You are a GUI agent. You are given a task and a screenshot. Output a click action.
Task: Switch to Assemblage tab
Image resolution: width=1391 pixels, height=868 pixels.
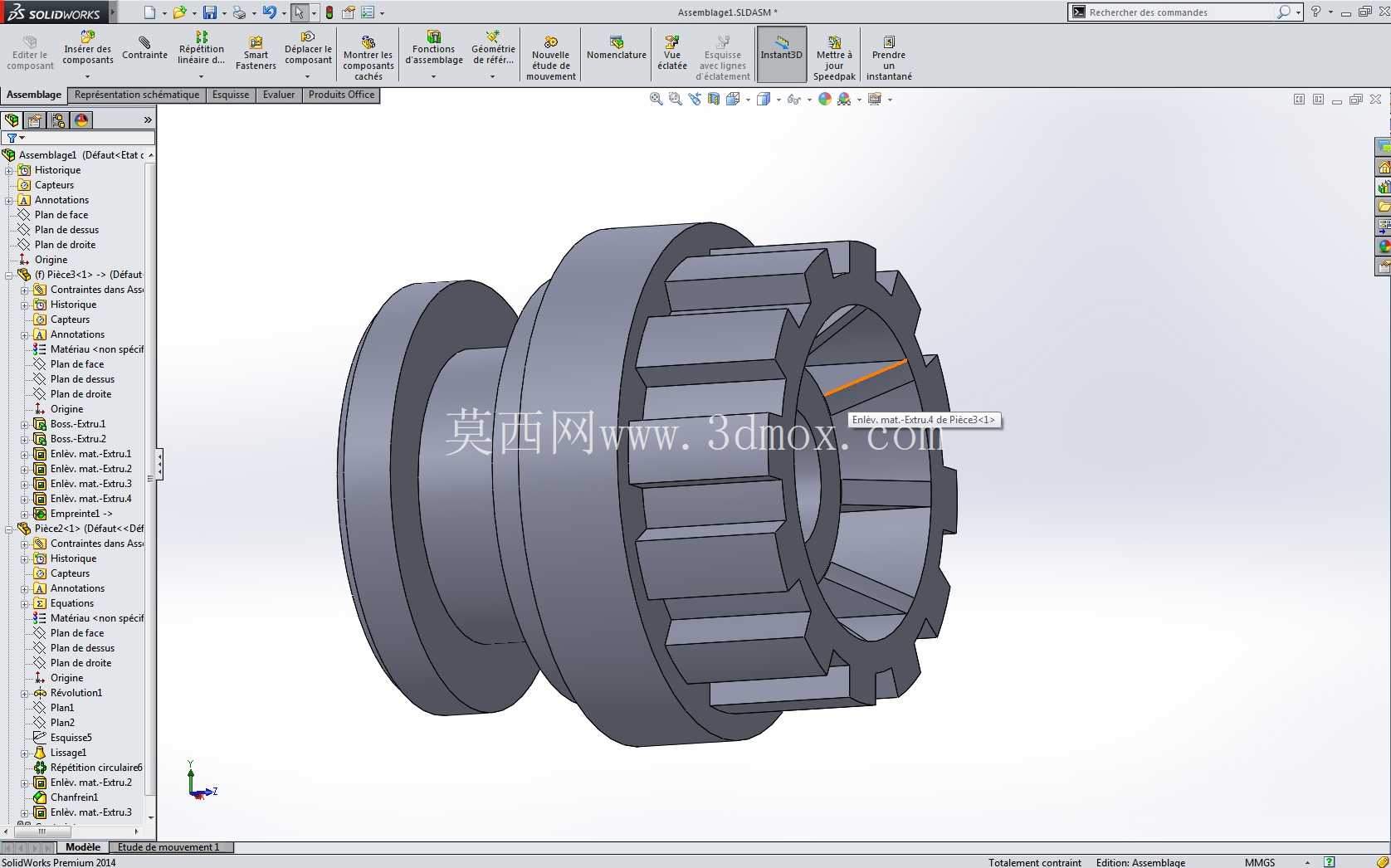pyautogui.click(x=34, y=95)
